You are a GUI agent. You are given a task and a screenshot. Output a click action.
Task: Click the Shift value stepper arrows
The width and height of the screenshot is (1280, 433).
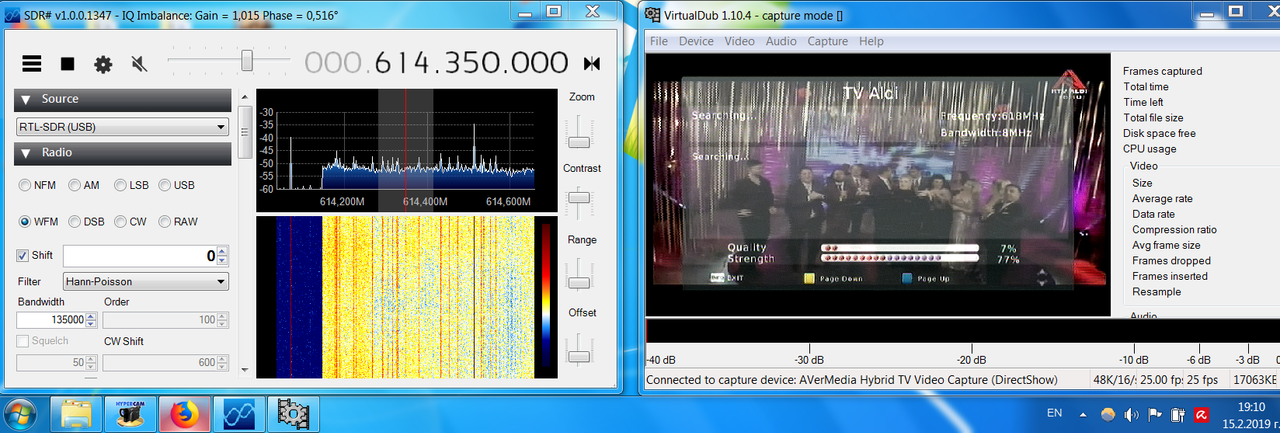tap(223, 256)
